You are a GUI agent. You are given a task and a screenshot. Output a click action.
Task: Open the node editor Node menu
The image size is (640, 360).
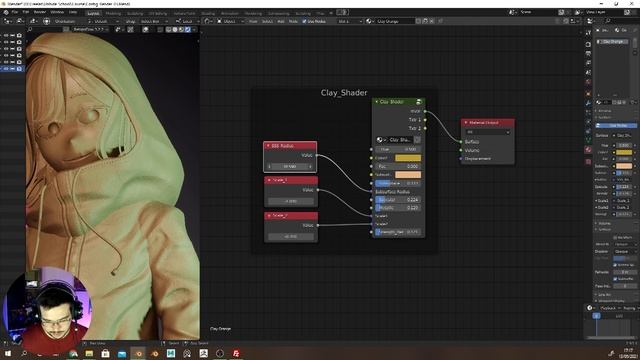pos(293,21)
